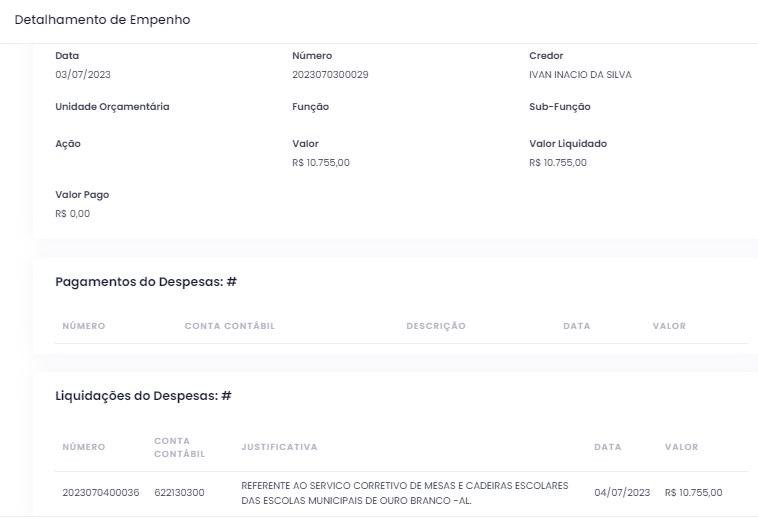The height and width of the screenshot is (519, 758).
Task: Select the amount under Valor Liquidado
Action: 558,163
